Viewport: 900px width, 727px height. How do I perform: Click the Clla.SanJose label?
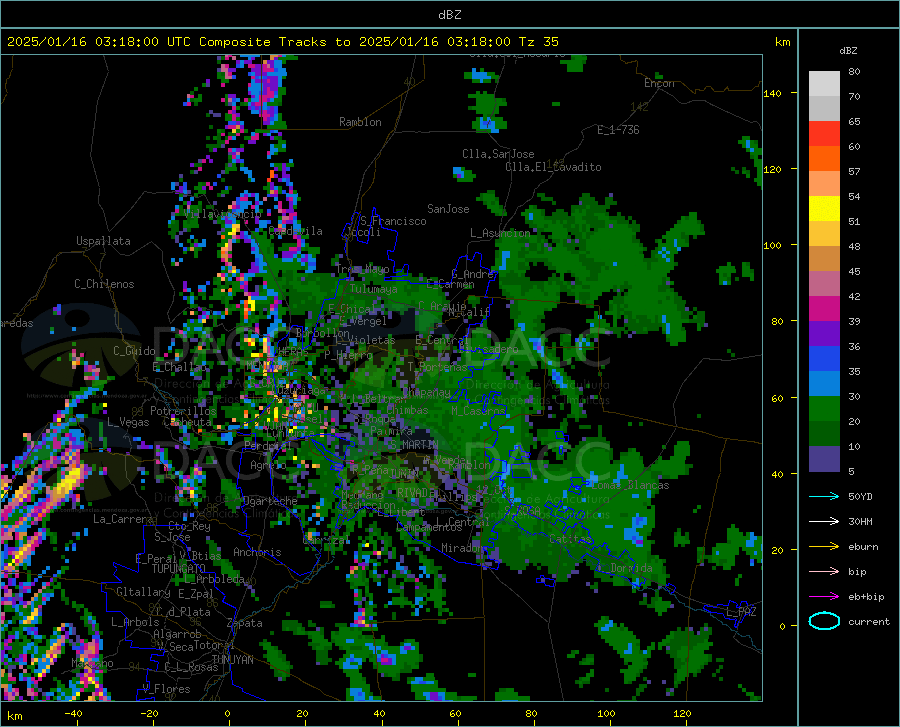point(498,154)
